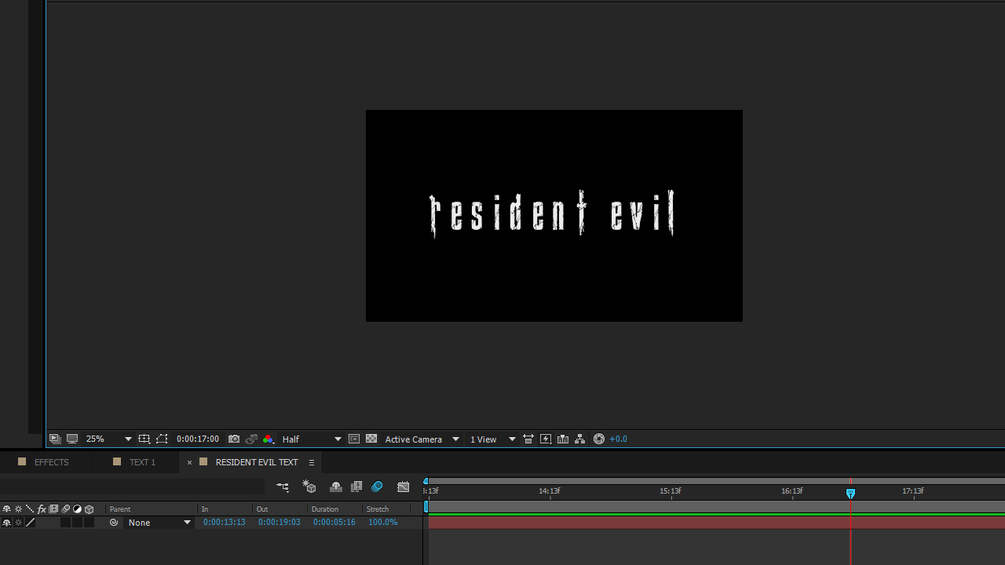The image size is (1005, 565).
Task: Click the Adjustment Layer column header
Action: click(78, 509)
